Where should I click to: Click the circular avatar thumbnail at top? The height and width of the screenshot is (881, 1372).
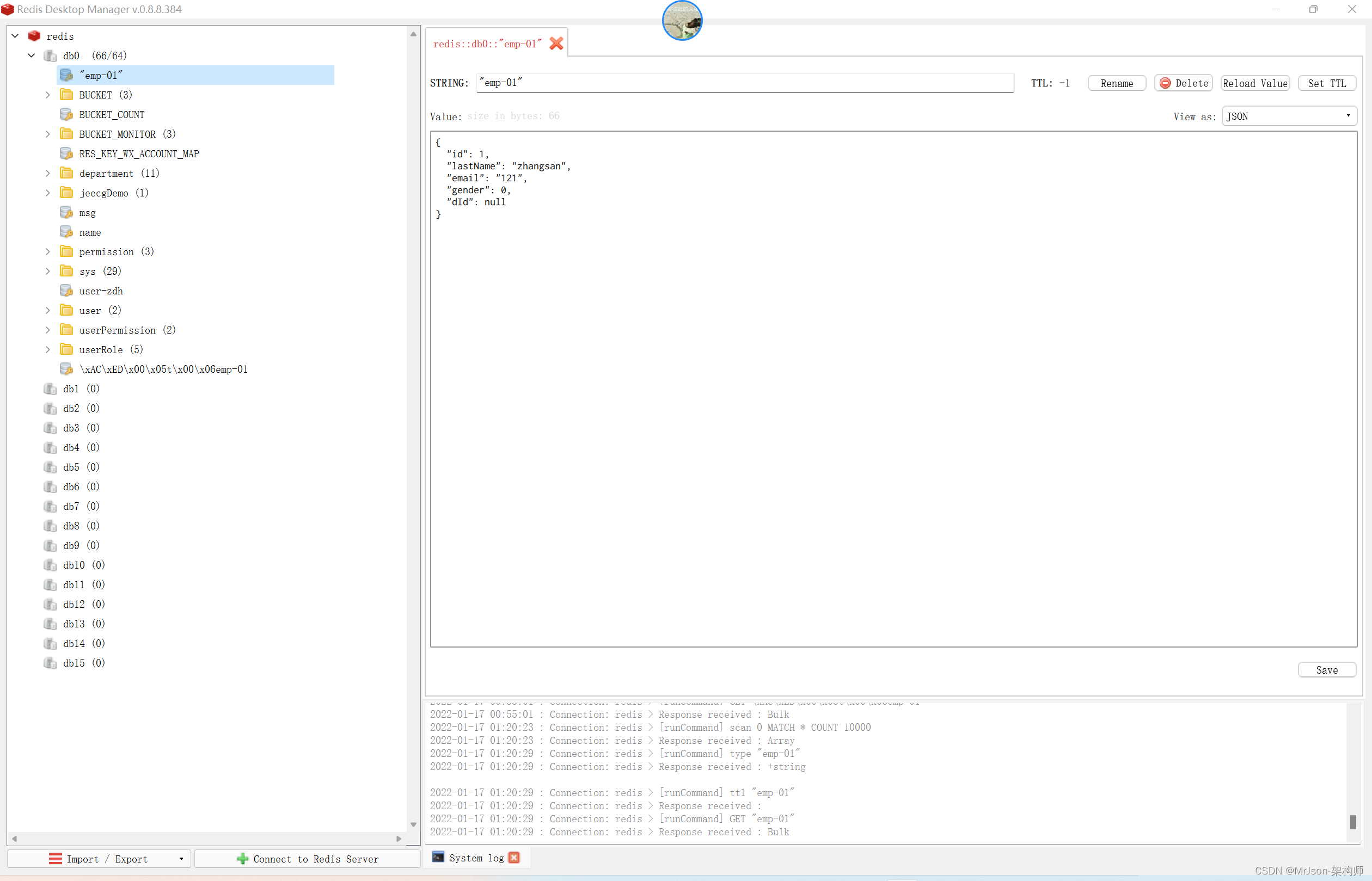682,21
